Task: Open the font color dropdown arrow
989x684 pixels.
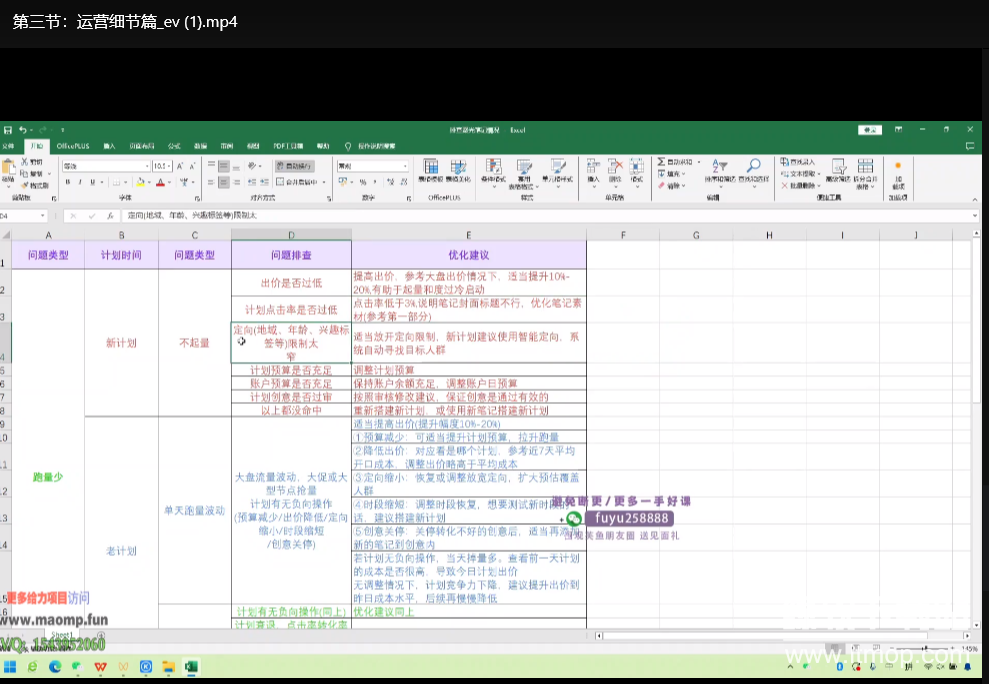Action: coord(170,182)
